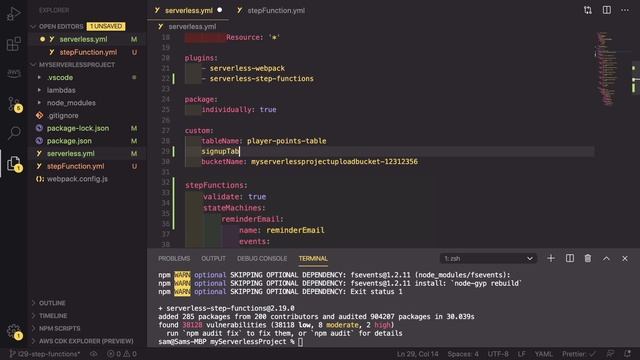
Task: Expand the AWS CDK EXPLORER section
Action: pyautogui.click(x=87, y=341)
